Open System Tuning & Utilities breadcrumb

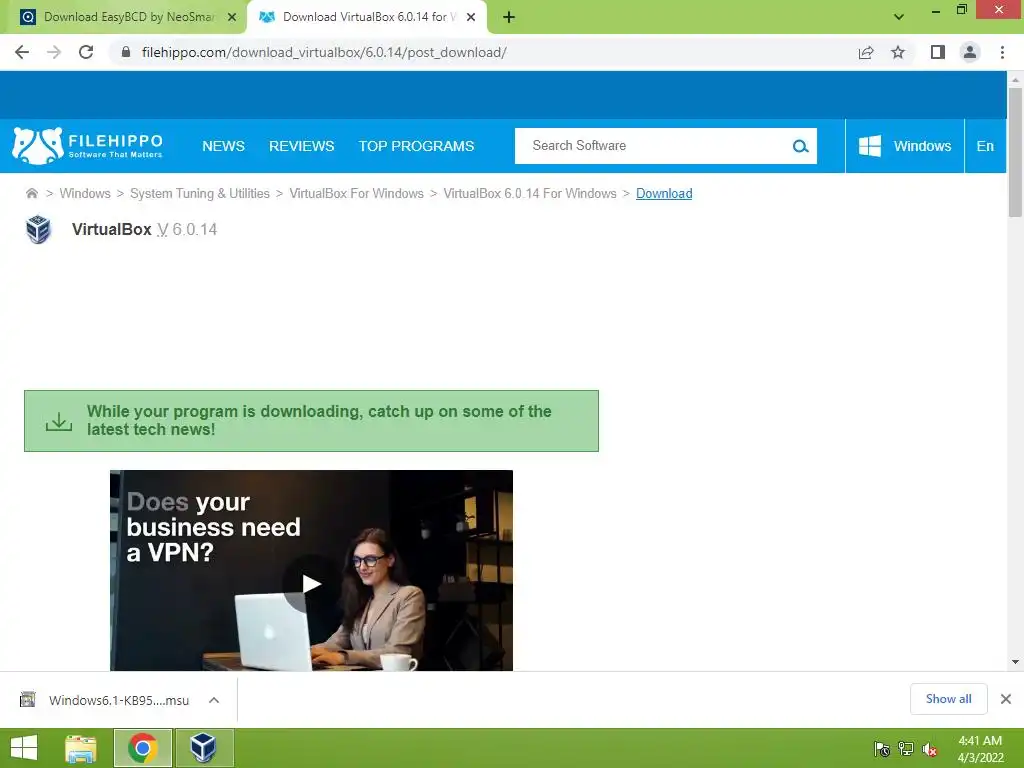click(x=200, y=193)
